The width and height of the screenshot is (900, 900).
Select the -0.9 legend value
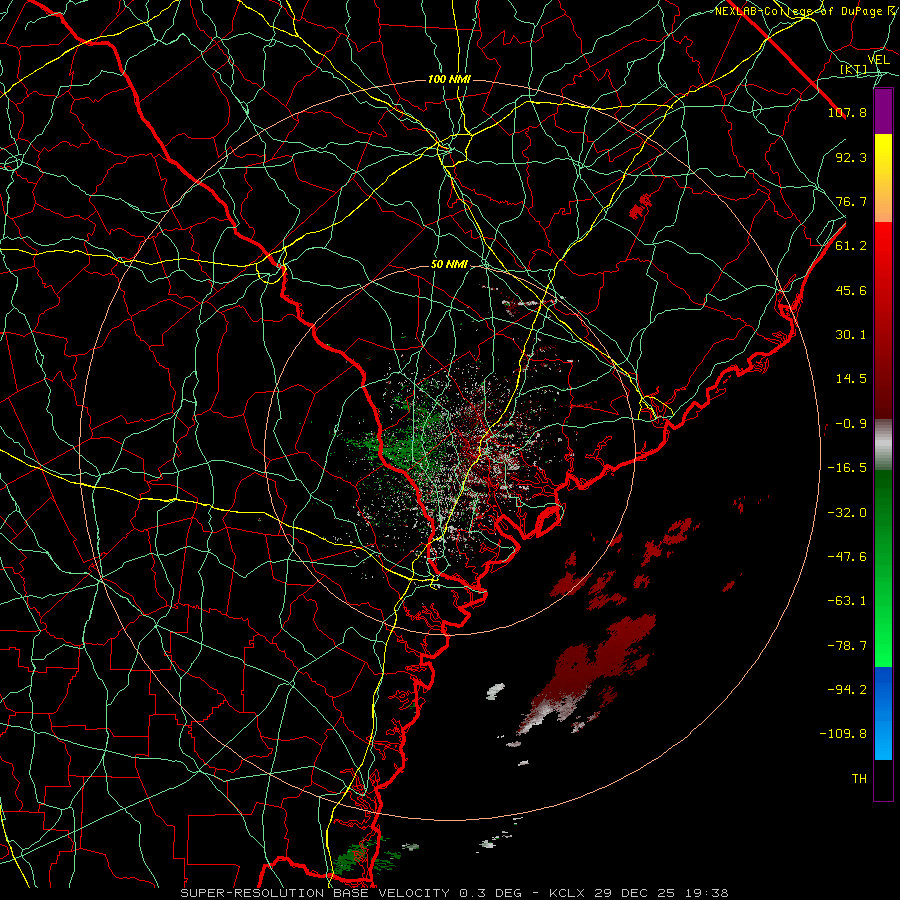click(851, 424)
